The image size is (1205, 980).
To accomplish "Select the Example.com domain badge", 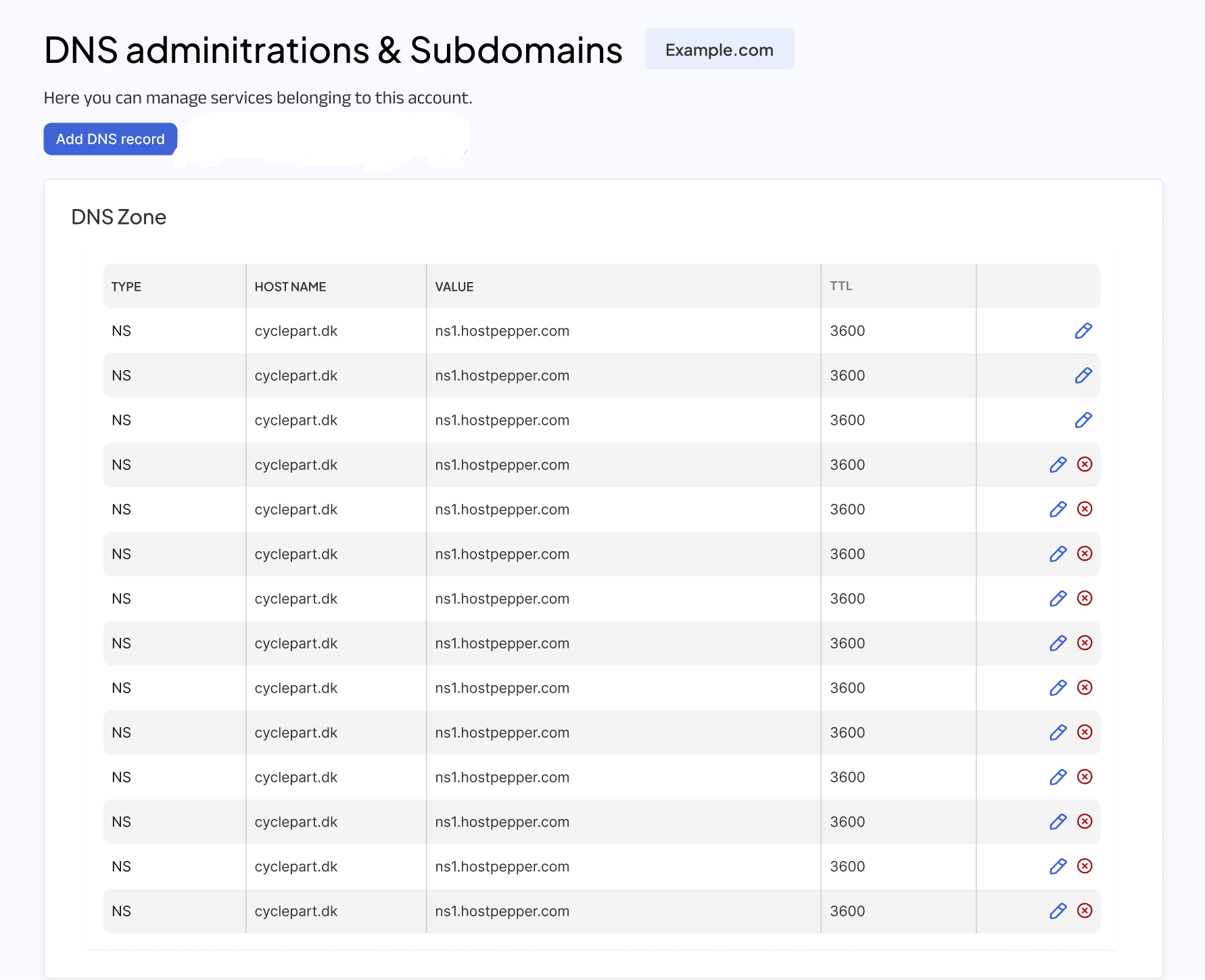I will (719, 49).
